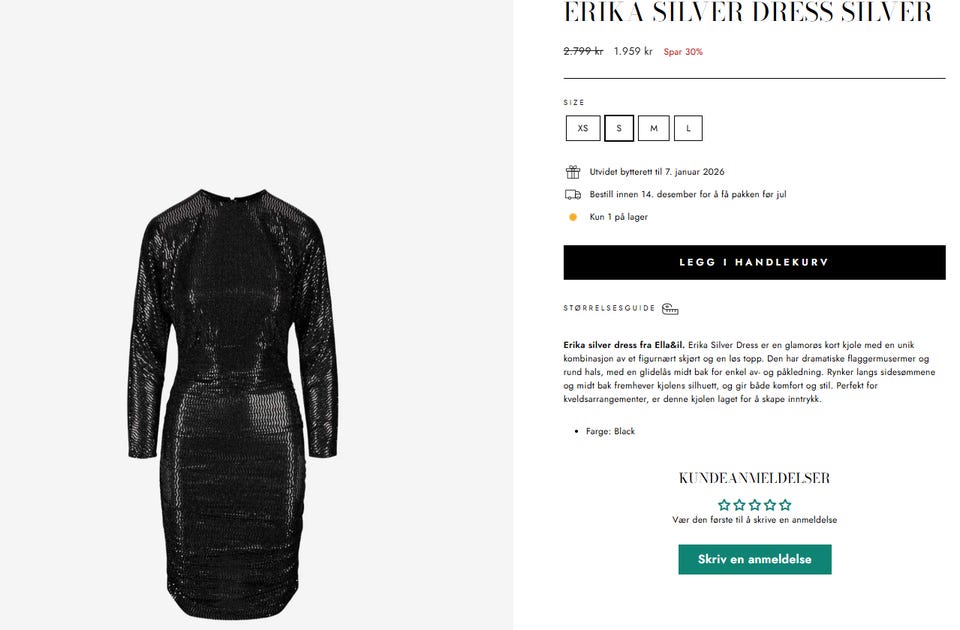This screenshot has width=960, height=630.
Task: Rate with the first star
Action: coord(724,504)
